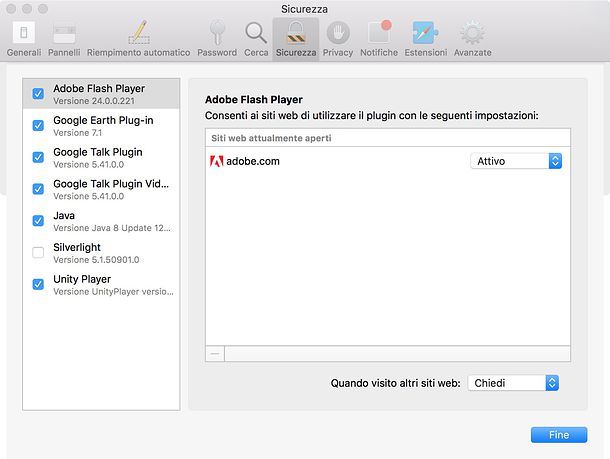Click Versione 5.1.50901.0 text
The image size is (610, 459).
tap(96, 260)
